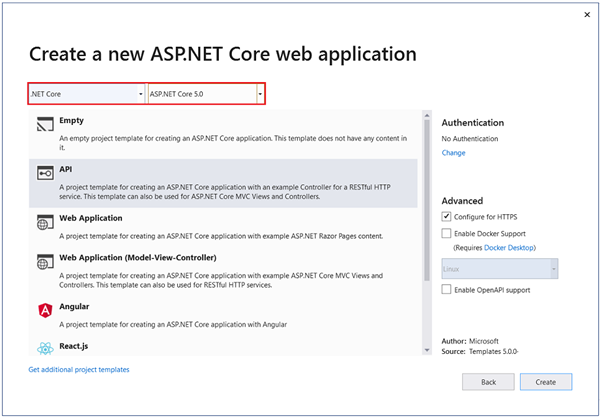Enable Docker Support checkbox
The height and width of the screenshot is (417, 600).
(446, 232)
